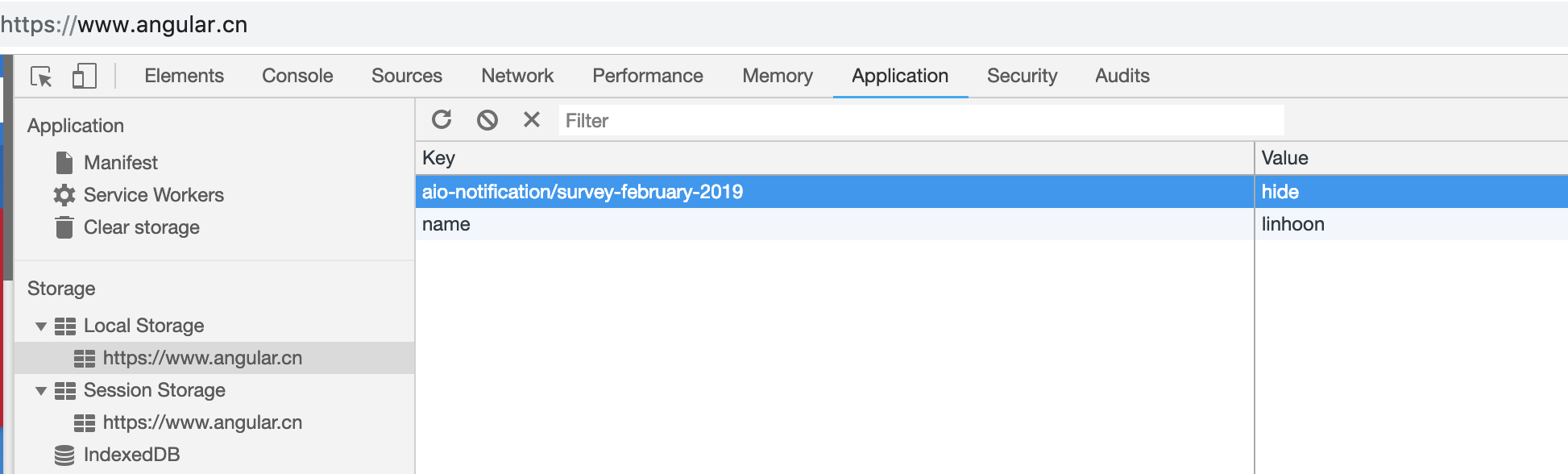1568x474 pixels.
Task: Click the refresh storage icon
Action: click(442, 120)
